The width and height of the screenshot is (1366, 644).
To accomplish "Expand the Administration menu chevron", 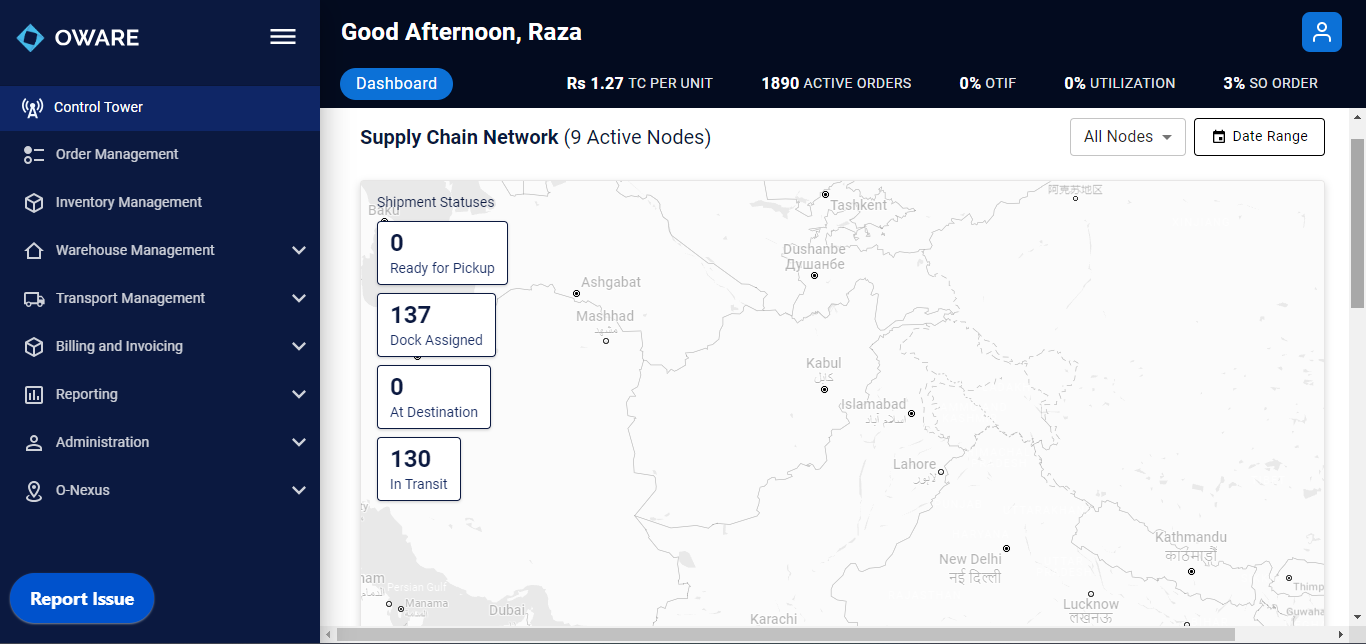I will tap(298, 443).
